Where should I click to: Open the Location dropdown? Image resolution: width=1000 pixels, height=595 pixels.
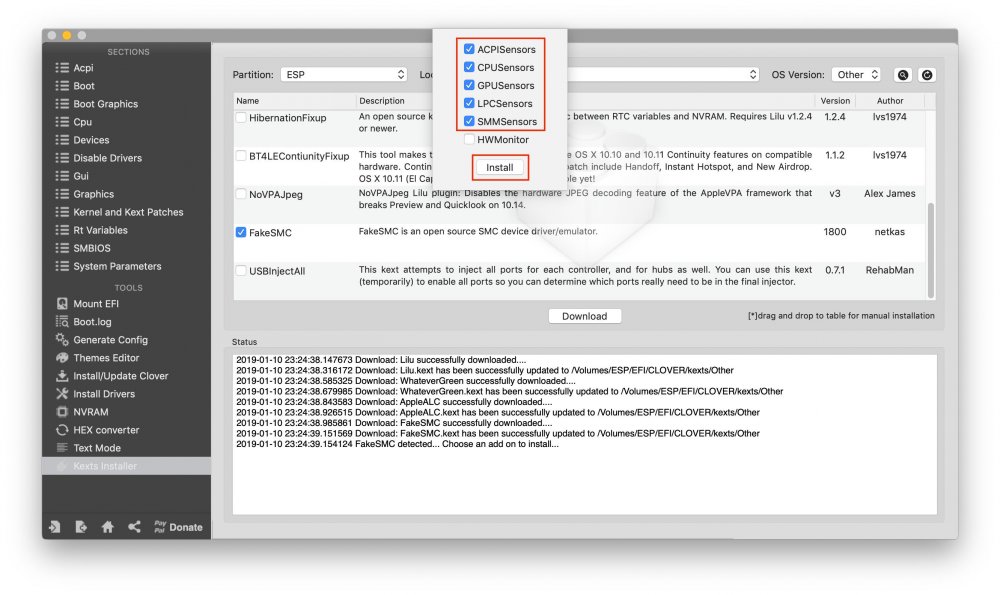click(663, 75)
